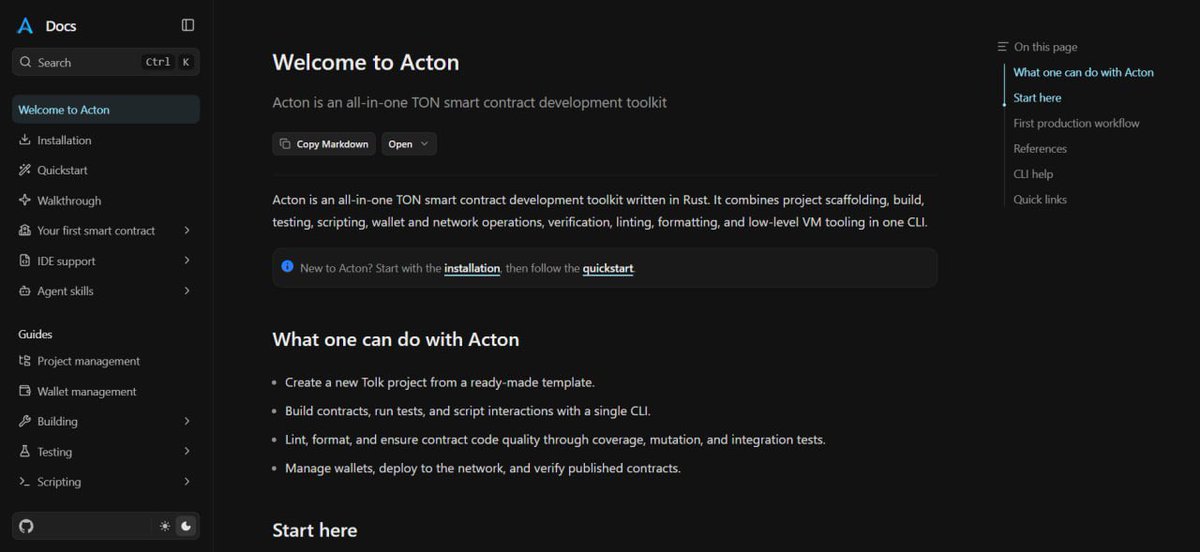
Task: Click the Wallet management icon
Action: tap(25, 391)
